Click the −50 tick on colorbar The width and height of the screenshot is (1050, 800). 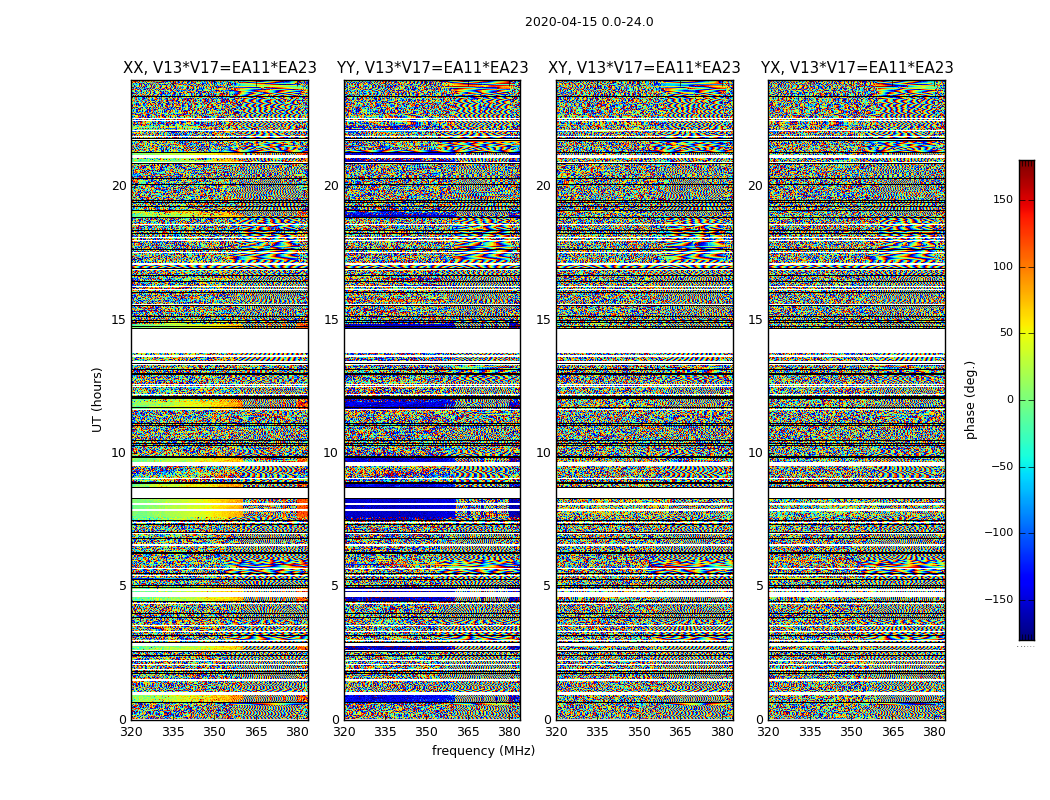[x=1002, y=467]
